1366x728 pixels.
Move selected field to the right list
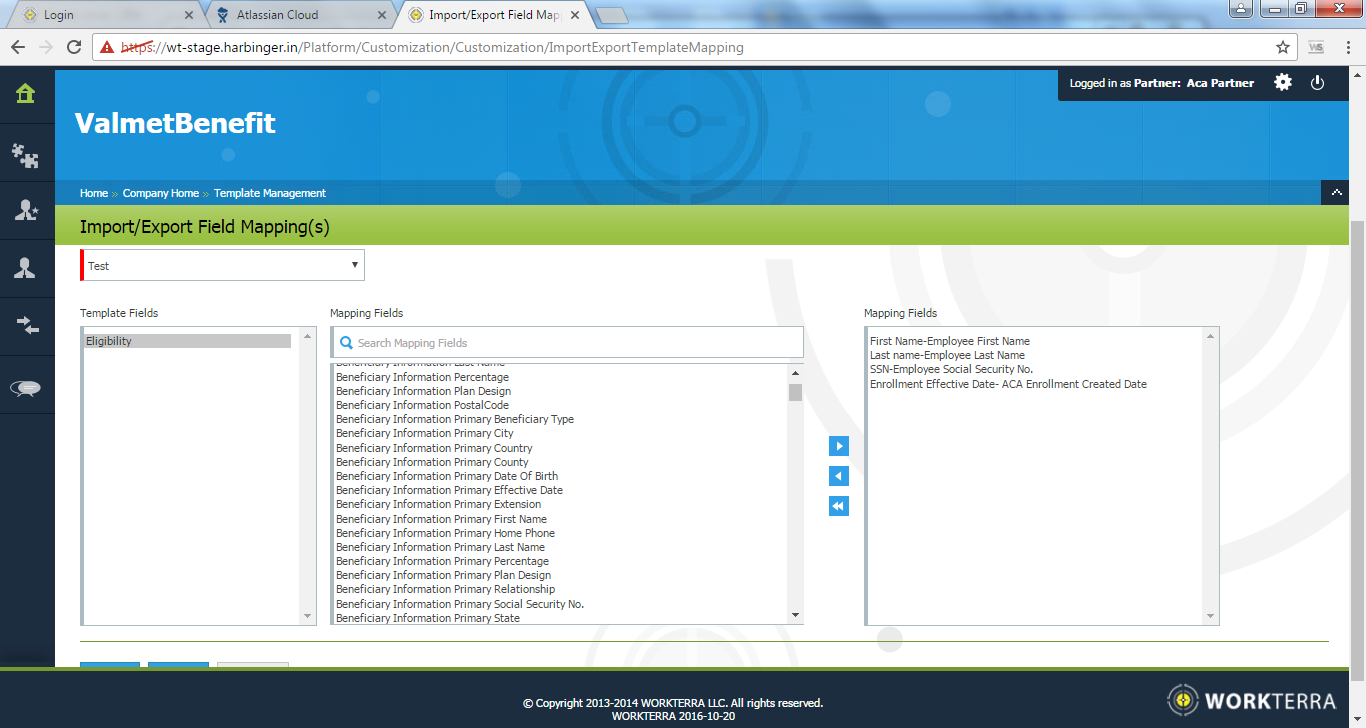839,446
